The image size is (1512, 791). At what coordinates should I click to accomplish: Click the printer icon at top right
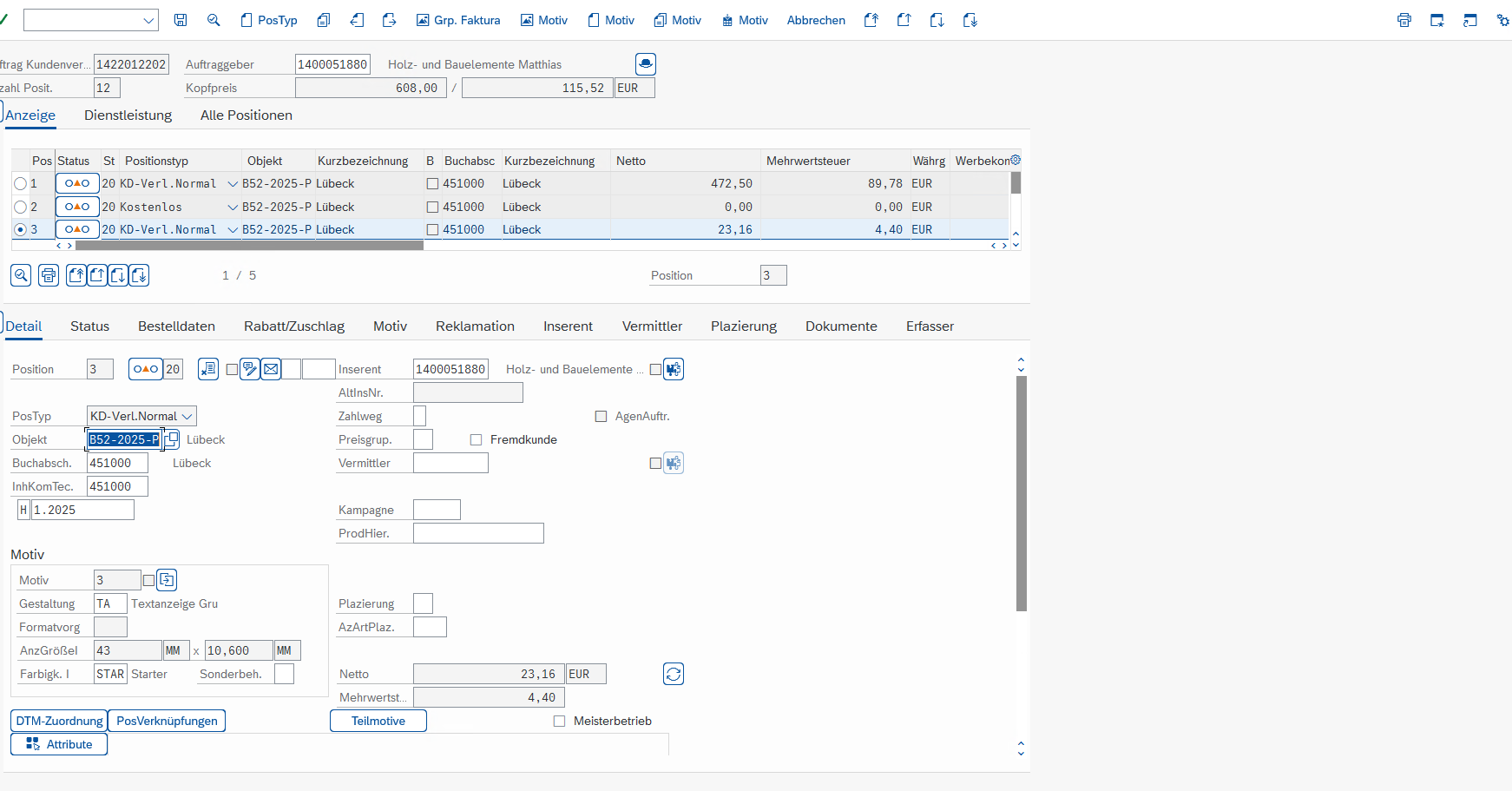[1404, 20]
